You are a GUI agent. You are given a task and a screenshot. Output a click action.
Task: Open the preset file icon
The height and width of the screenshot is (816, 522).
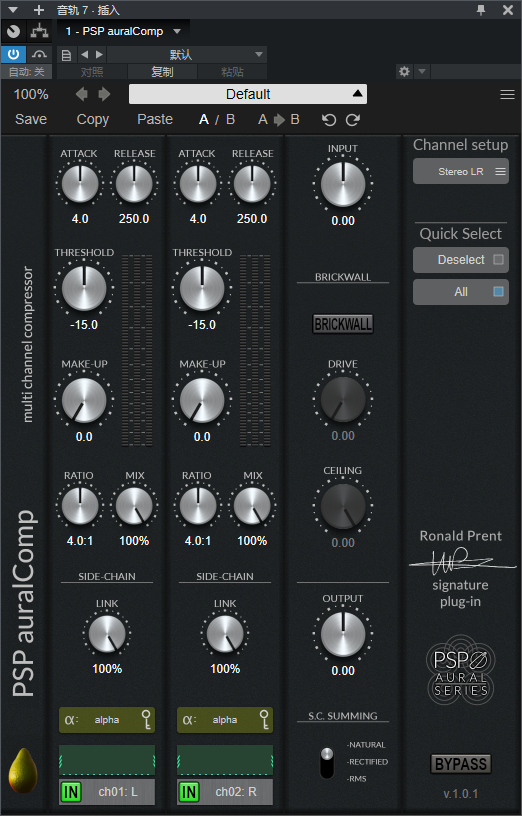coord(67,55)
